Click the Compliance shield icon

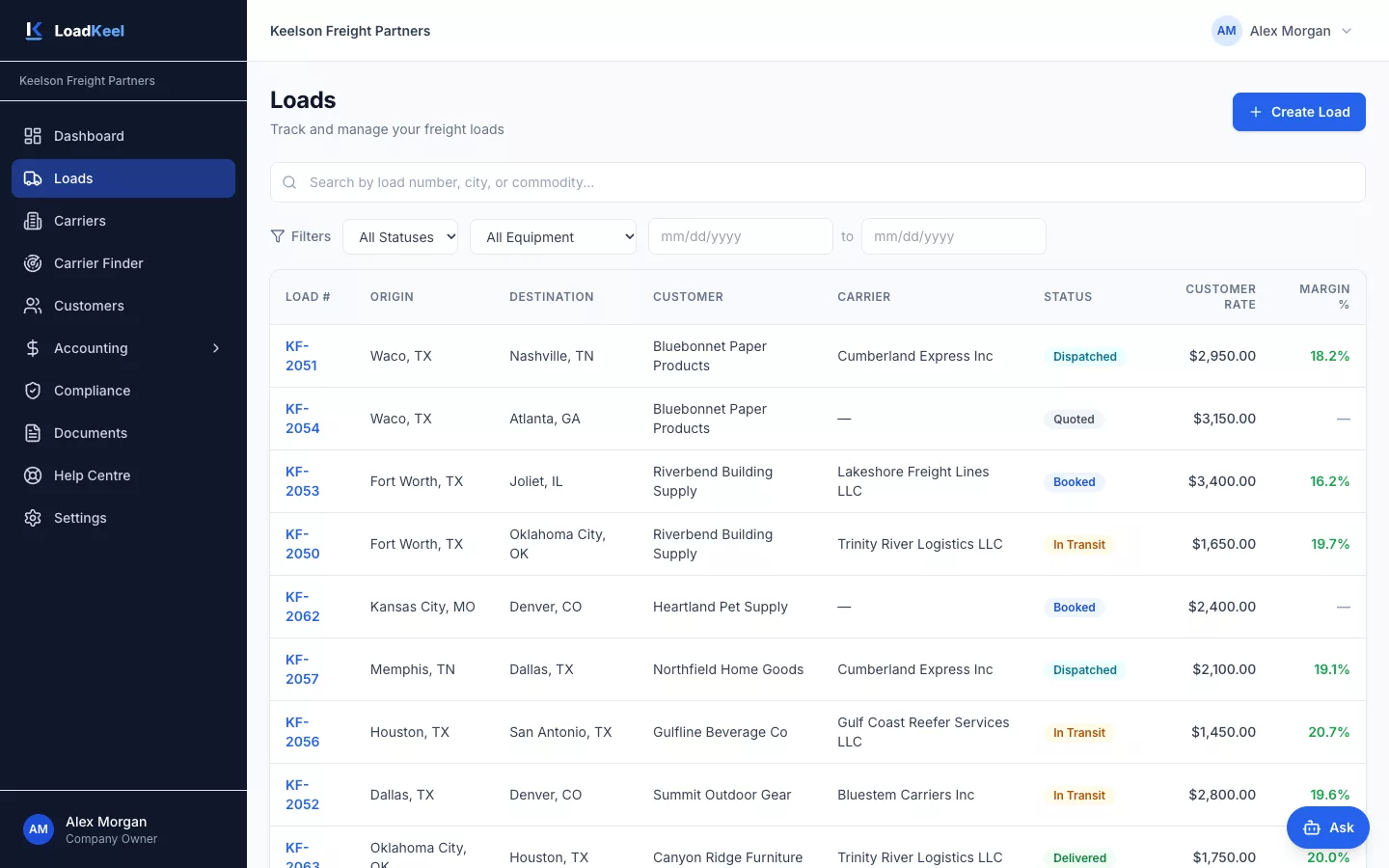click(33, 391)
